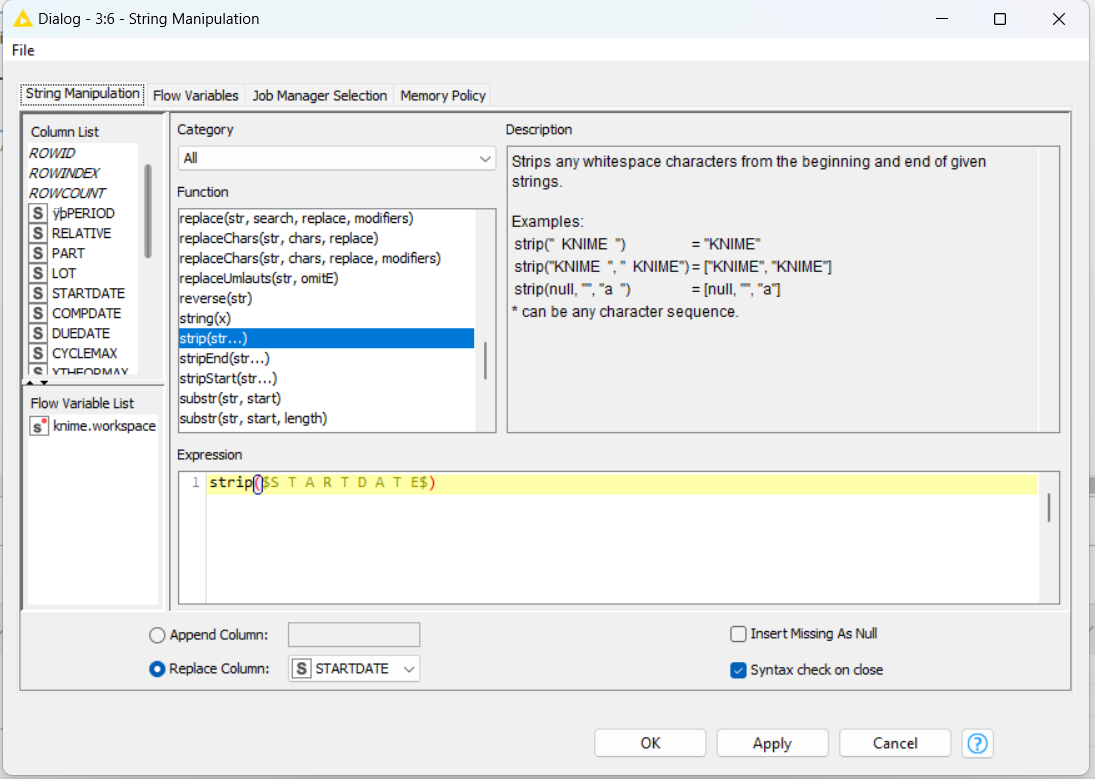Open the File menu
The height and width of the screenshot is (779, 1095).
23,50
